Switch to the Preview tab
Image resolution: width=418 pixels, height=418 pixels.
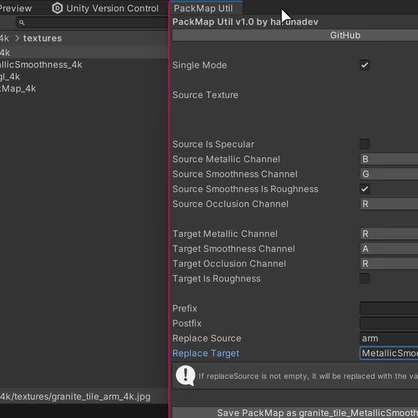tap(16, 8)
